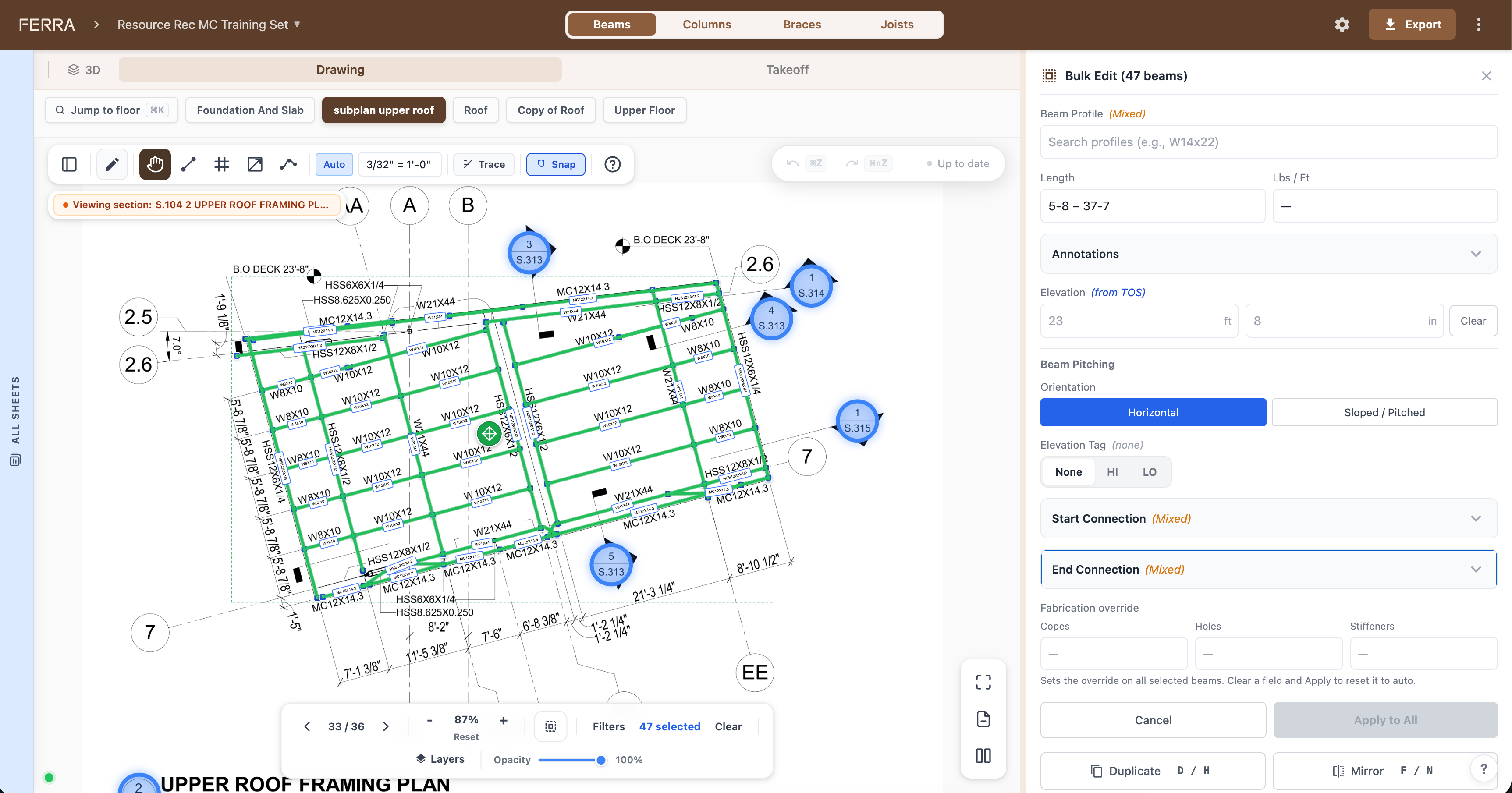Click the undo arrow icon
The width and height of the screenshot is (1512, 793).
tap(792, 164)
